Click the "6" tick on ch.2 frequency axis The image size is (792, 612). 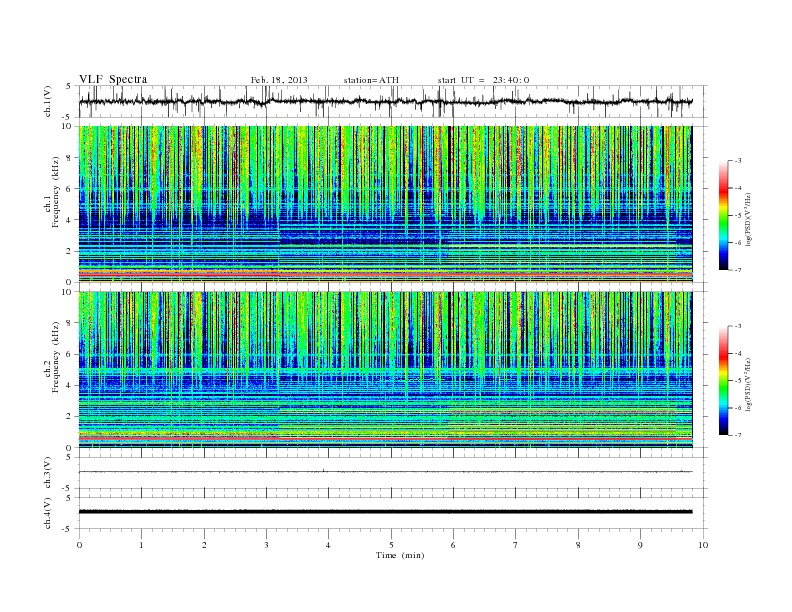69,354
